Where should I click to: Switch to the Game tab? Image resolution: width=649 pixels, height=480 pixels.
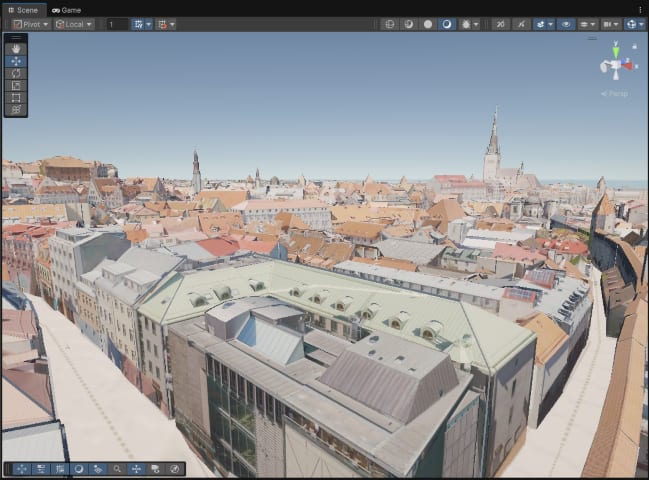[x=66, y=10]
